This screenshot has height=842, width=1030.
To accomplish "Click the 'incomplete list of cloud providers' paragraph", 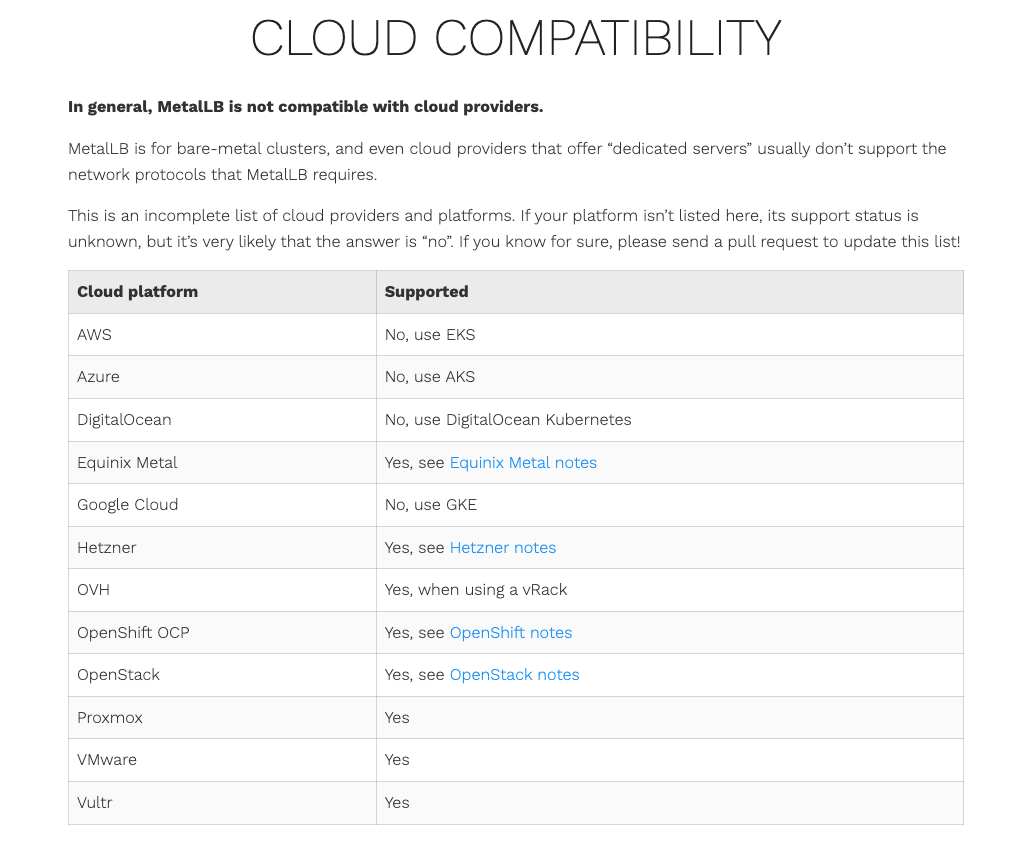I will pos(514,229).
